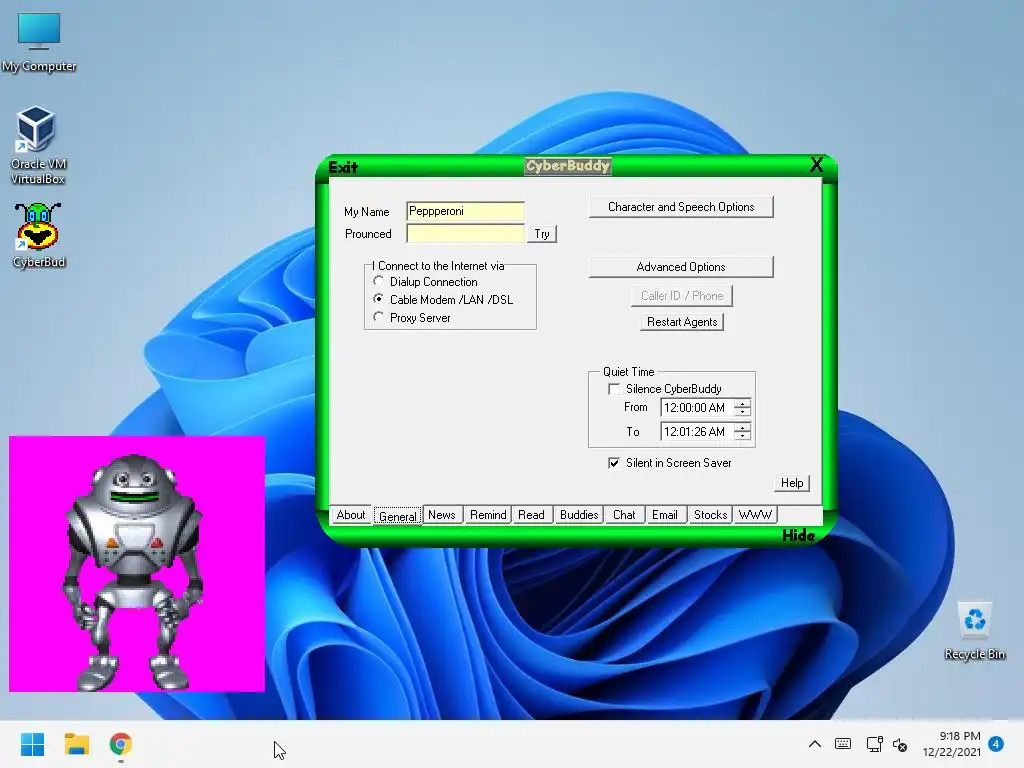Open File Explorer from the taskbar
Viewport: 1024px width, 768px height.
point(76,744)
